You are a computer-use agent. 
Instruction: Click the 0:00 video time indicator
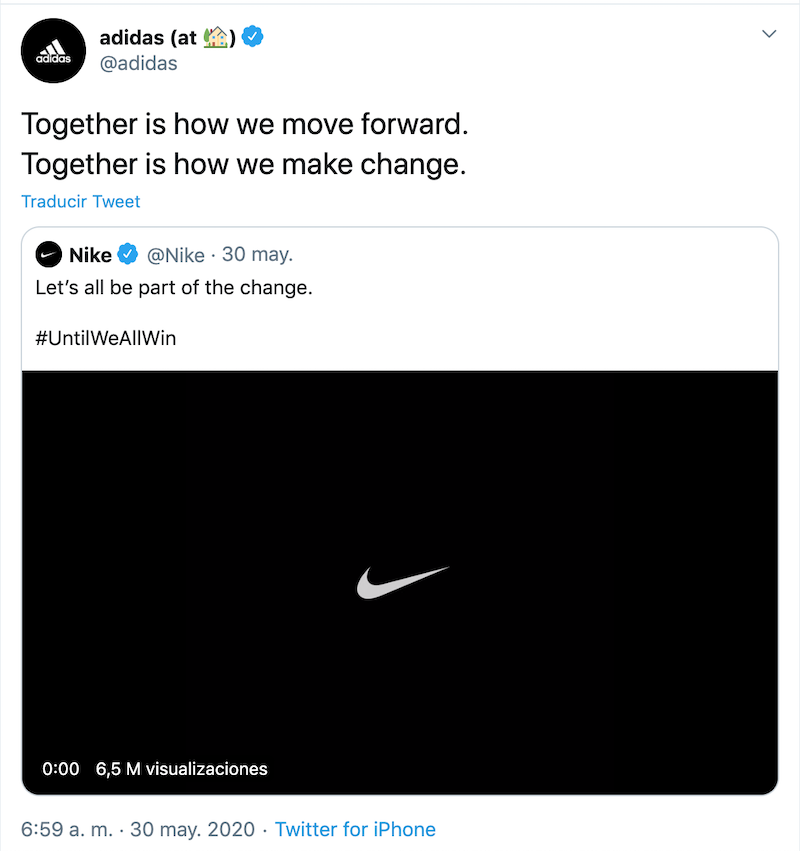point(61,769)
